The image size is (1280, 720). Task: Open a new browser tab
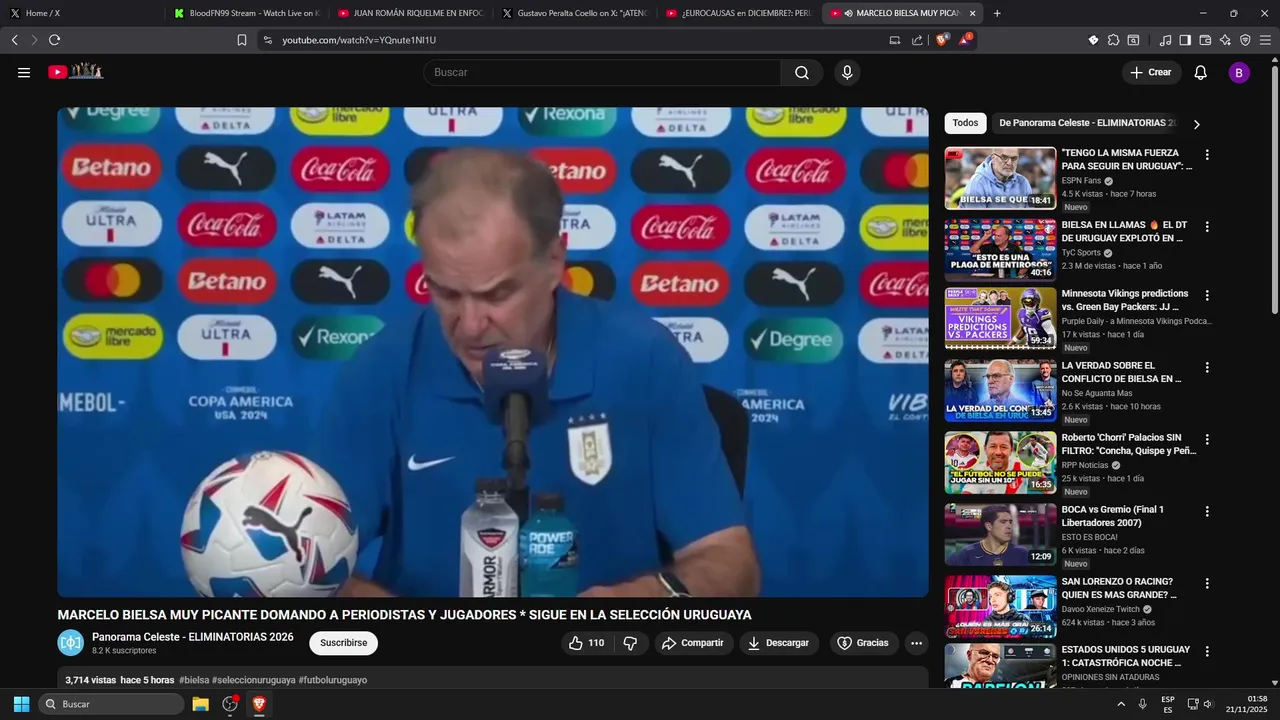[997, 13]
